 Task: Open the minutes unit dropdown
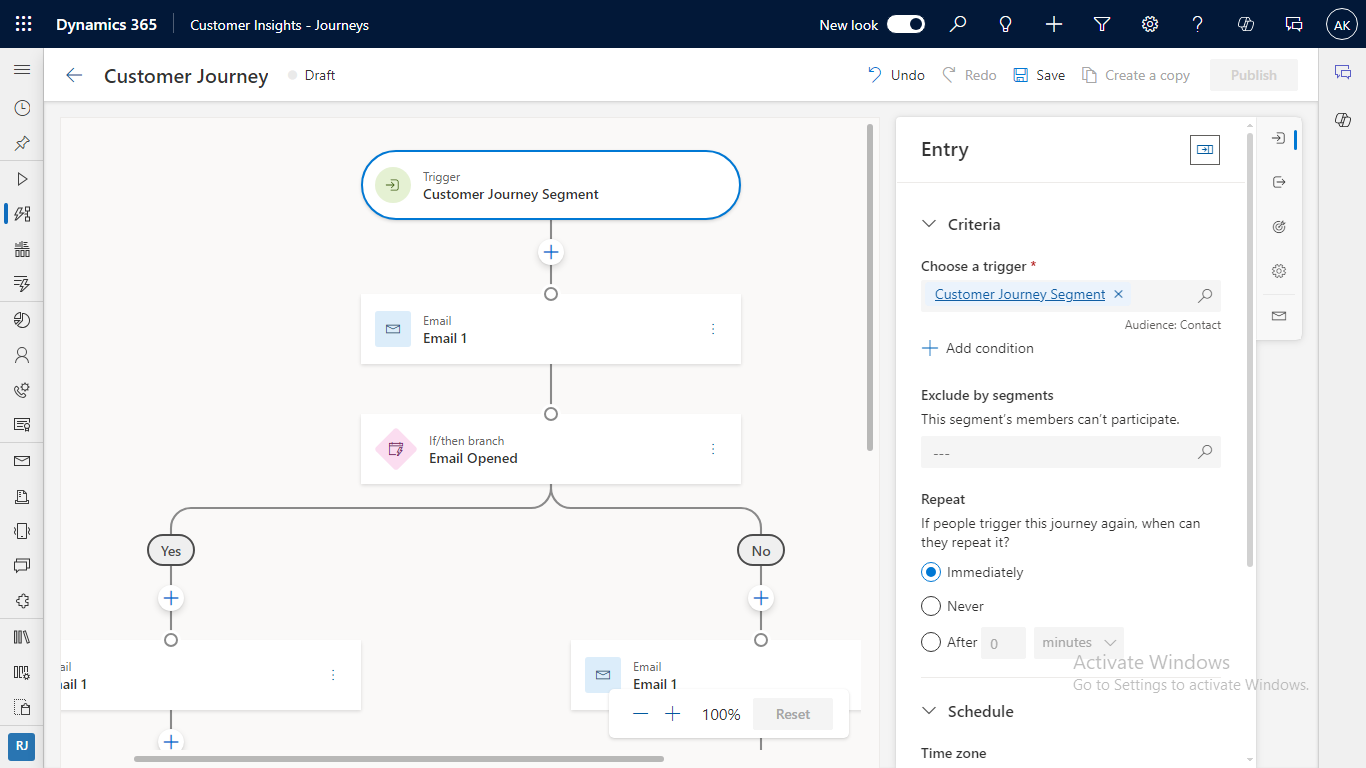(x=1078, y=642)
